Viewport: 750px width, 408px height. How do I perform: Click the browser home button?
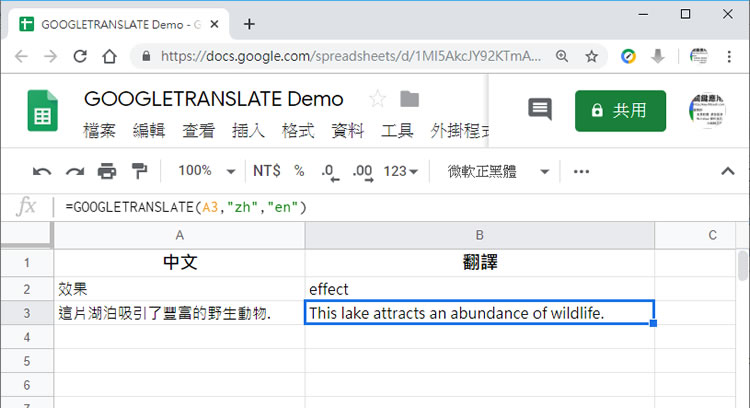pyautogui.click(x=110, y=56)
